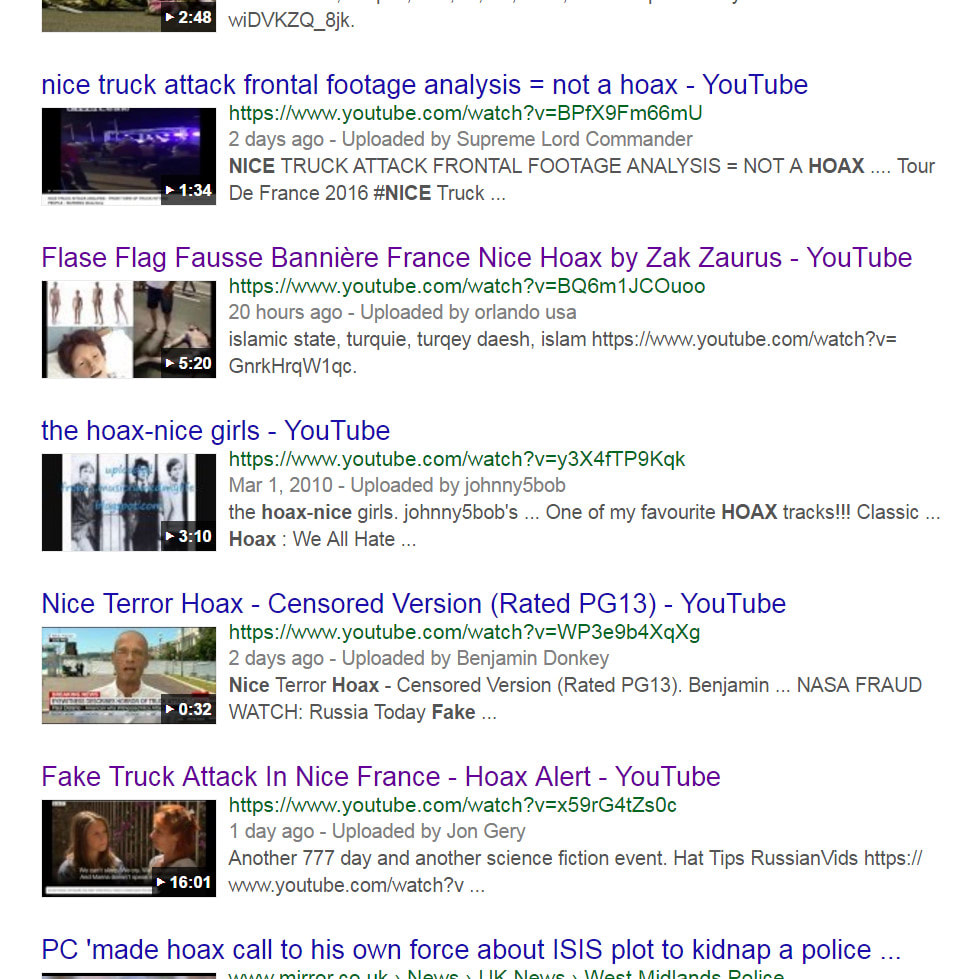973x979 pixels.
Task: Open 'PC made hoax call to his own force' result
Action: click(x=472, y=950)
